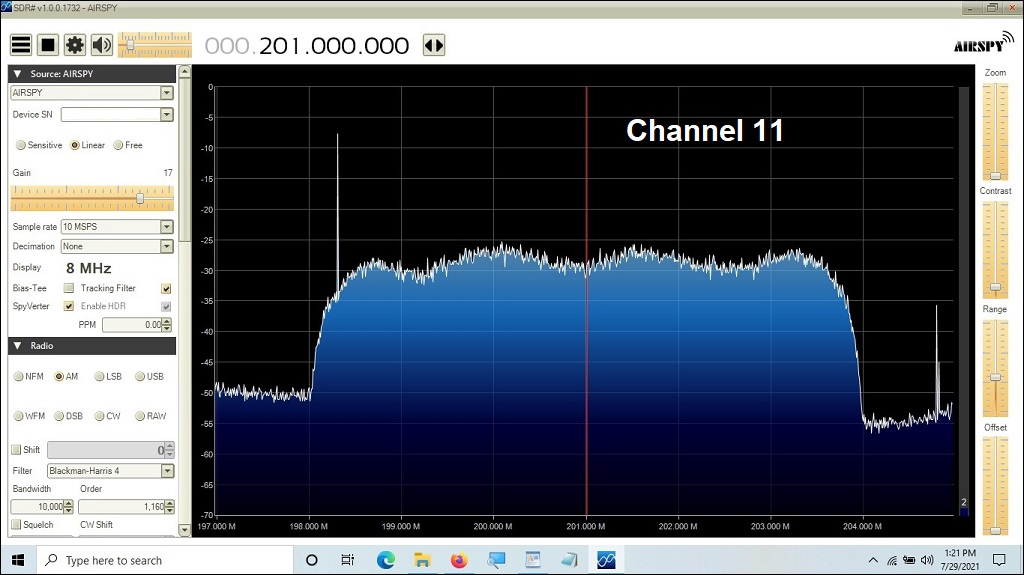Open the AIRSPY source dropdown

[x=92, y=93]
